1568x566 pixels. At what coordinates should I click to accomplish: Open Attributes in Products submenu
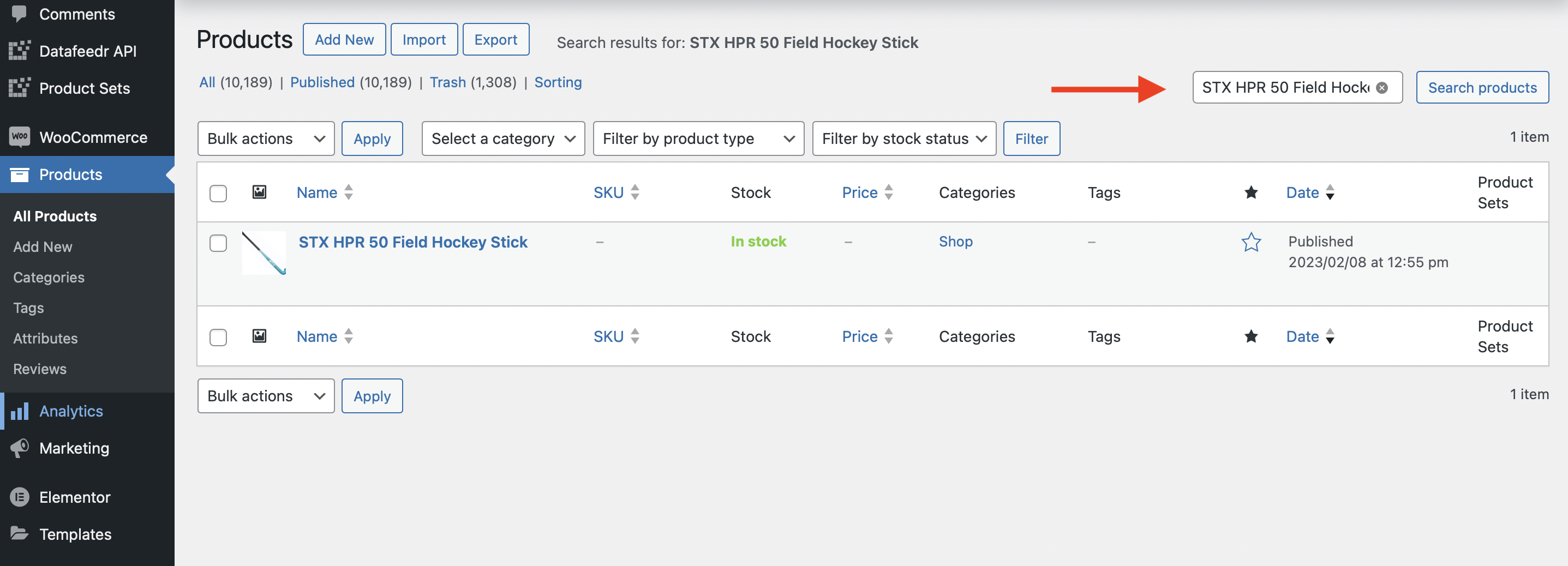coord(46,339)
